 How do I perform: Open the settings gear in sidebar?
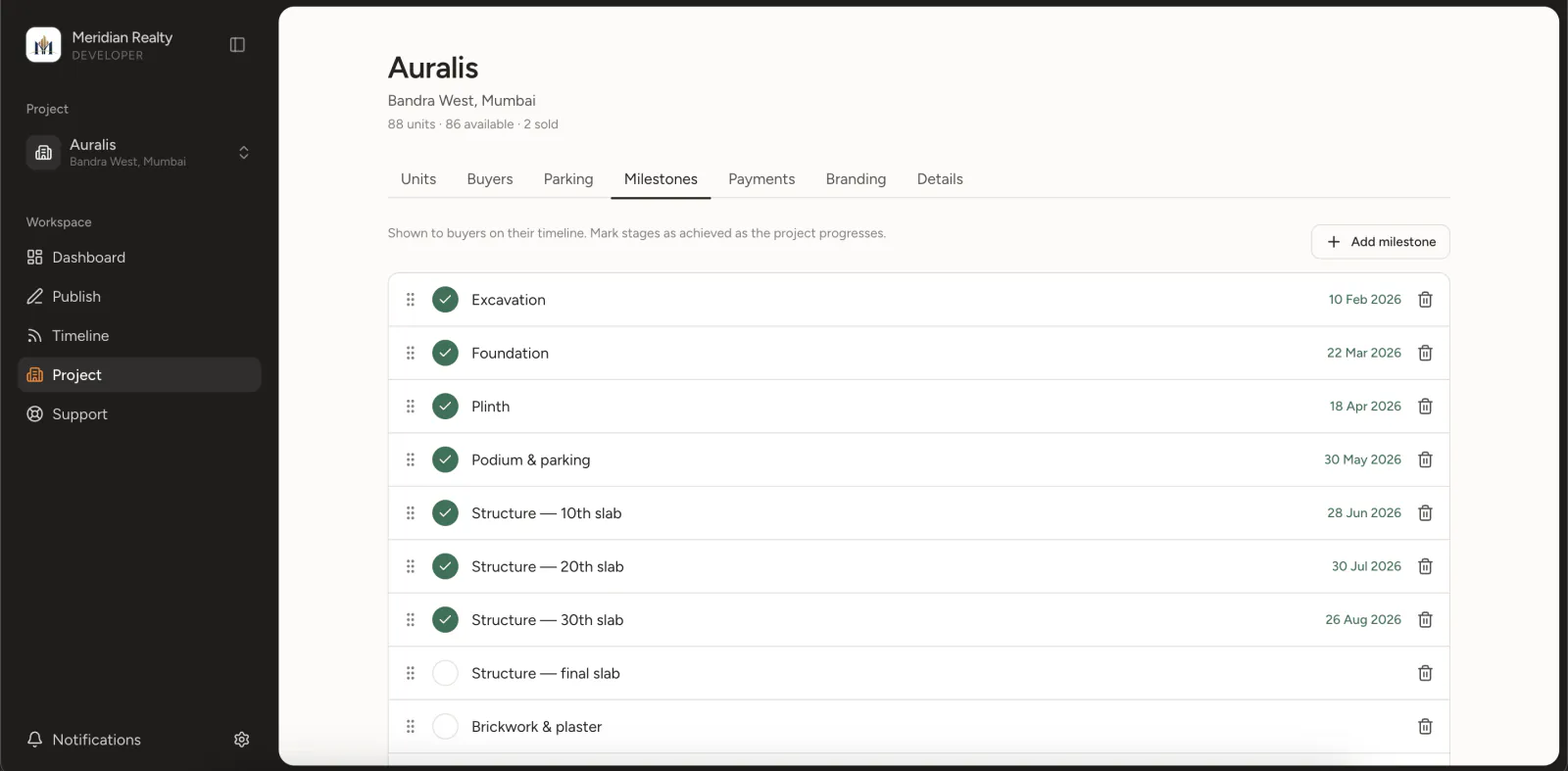tap(242, 740)
